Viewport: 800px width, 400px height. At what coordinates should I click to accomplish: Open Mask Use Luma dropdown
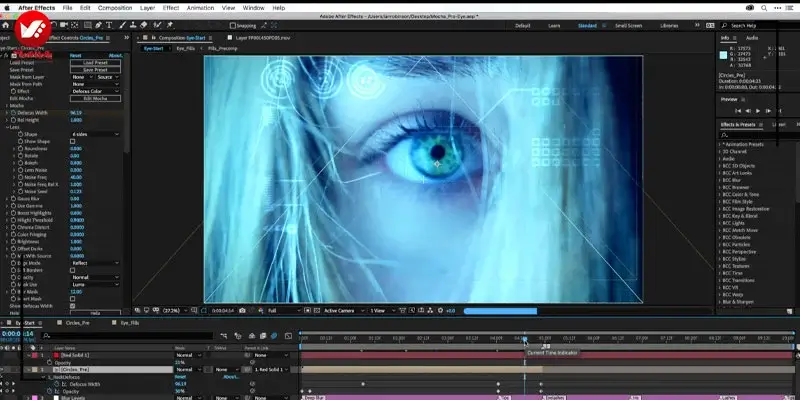pyautogui.click(x=95, y=284)
